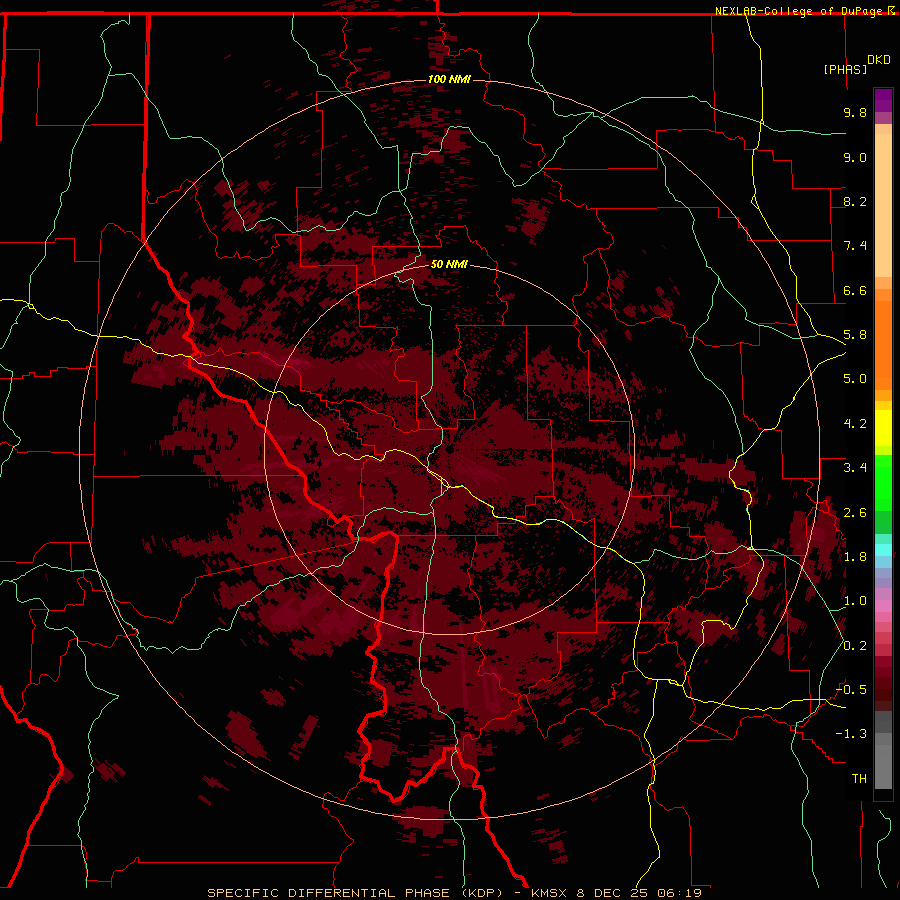Click the 1.8 color scale value
This screenshot has height=900, width=900.
coord(855,557)
